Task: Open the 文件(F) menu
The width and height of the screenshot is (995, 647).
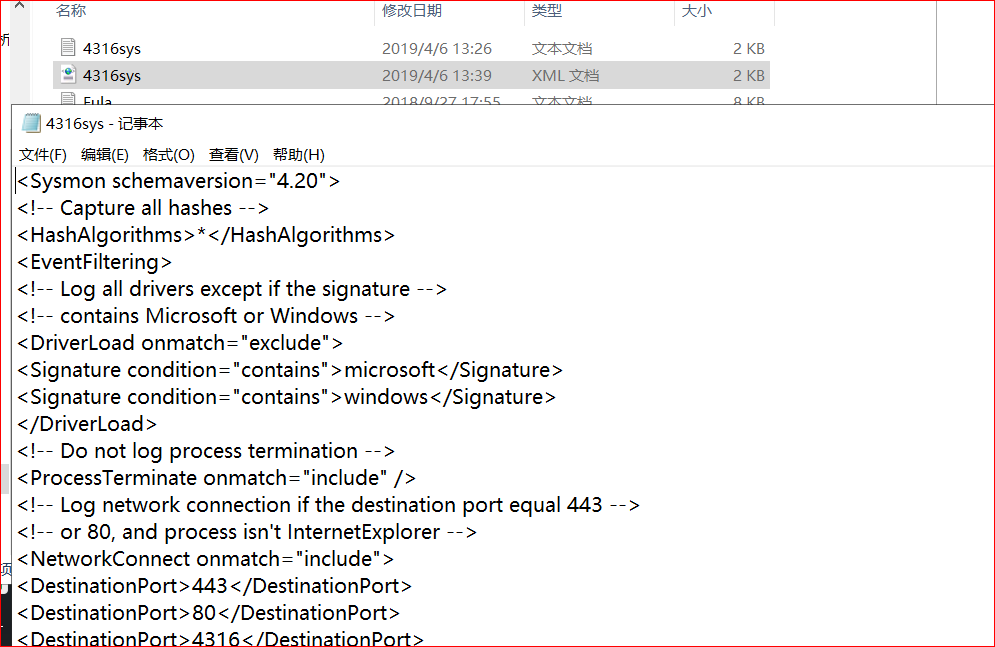Action: tap(43, 155)
